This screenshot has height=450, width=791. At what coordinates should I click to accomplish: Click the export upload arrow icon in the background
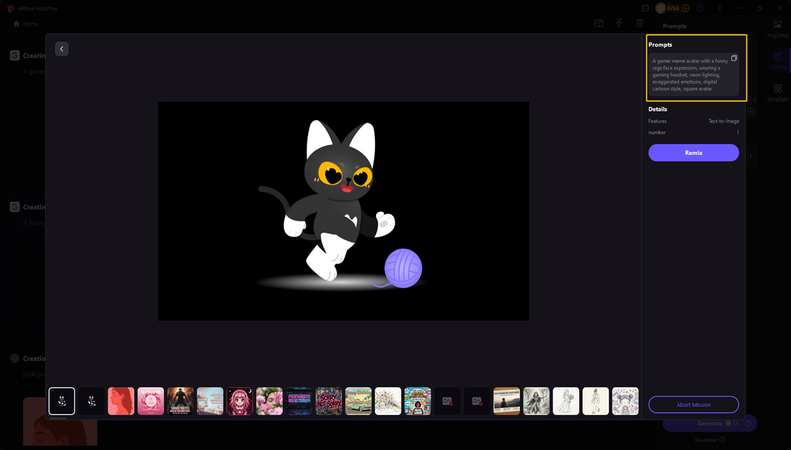pos(619,23)
